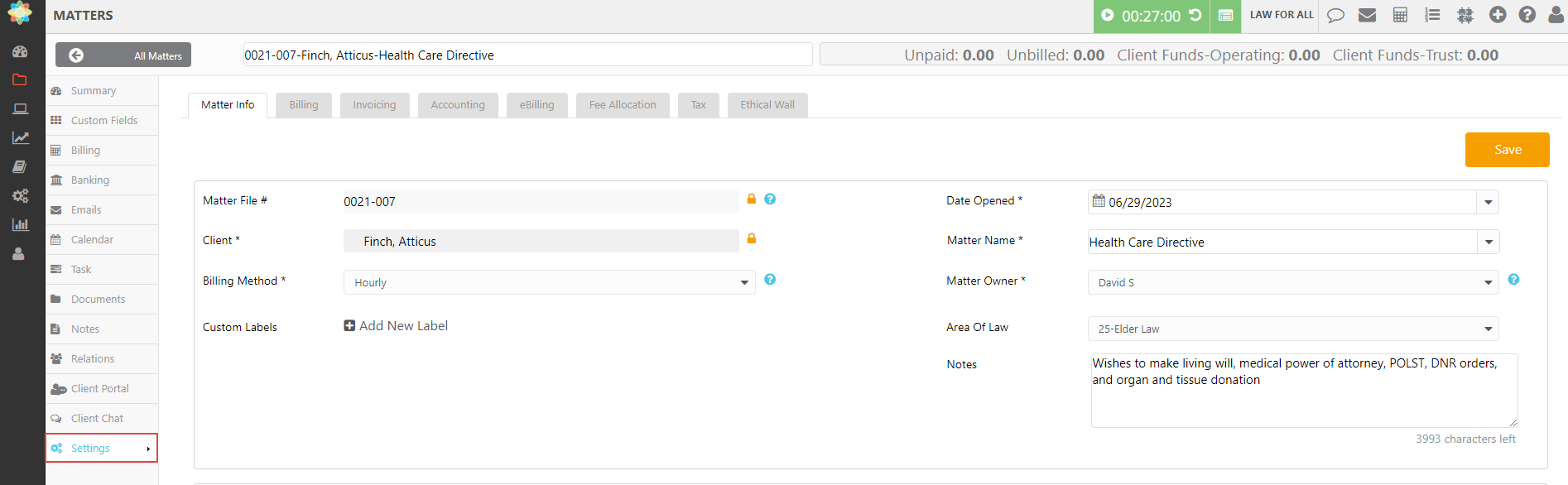Click the puzzle piece integrations icon
The image size is (1568, 485).
coord(1465,16)
